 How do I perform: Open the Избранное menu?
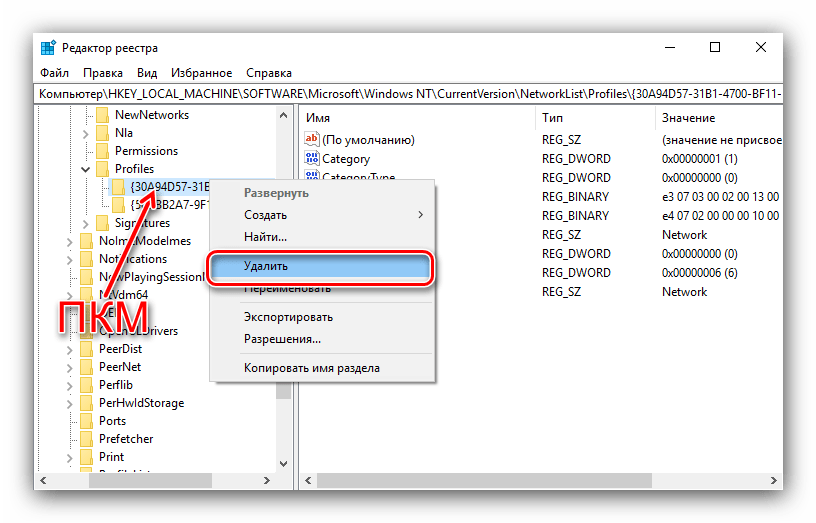(x=200, y=73)
